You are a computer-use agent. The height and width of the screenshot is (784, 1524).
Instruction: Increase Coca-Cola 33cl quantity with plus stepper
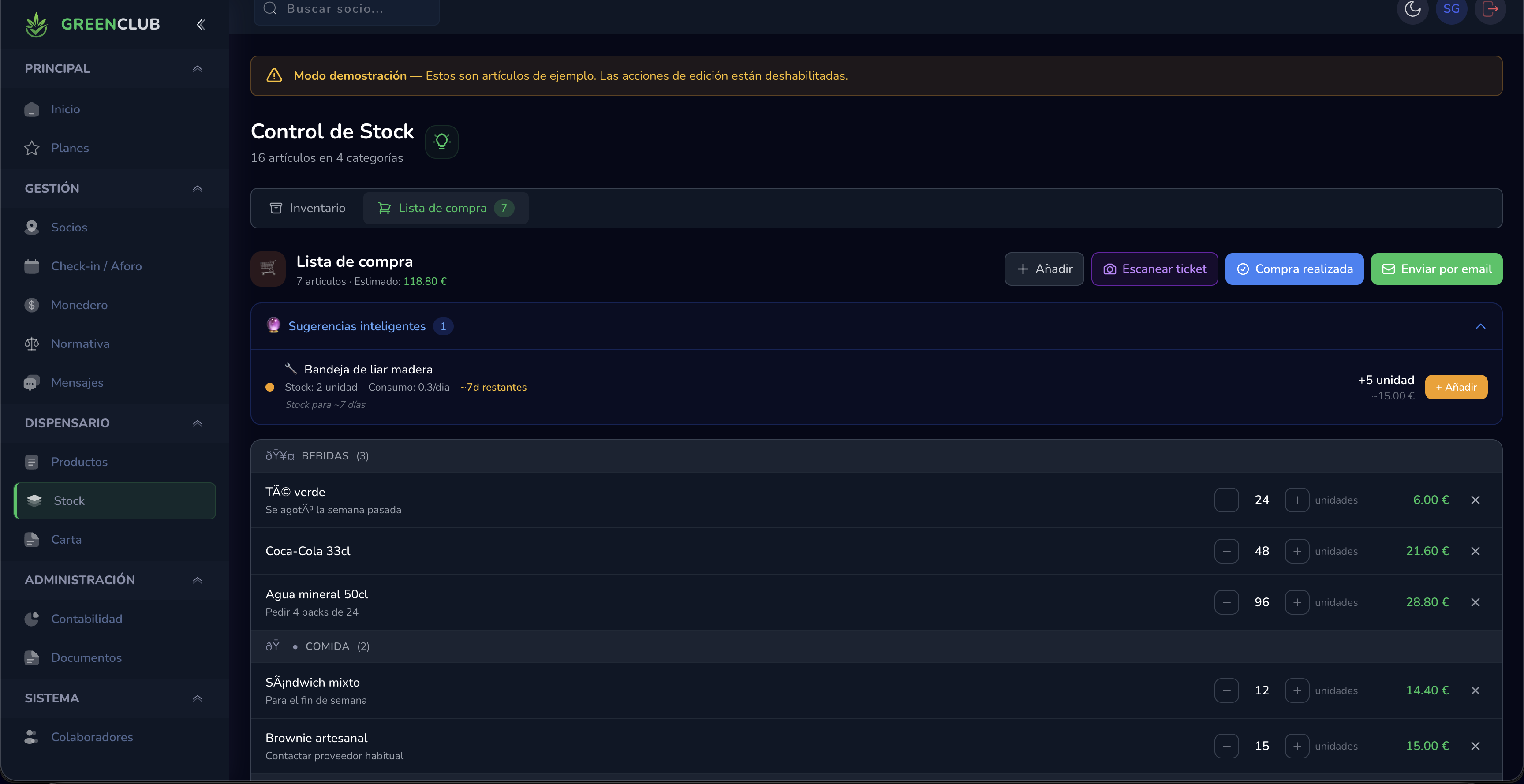[x=1297, y=551]
